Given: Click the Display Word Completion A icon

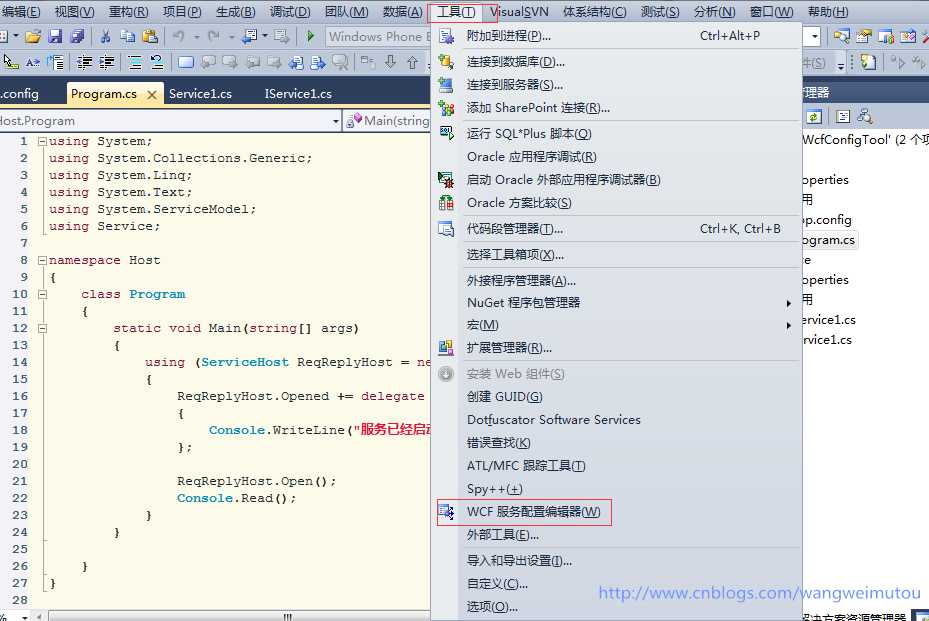Looking at the screenshot, I should (33, 62).
